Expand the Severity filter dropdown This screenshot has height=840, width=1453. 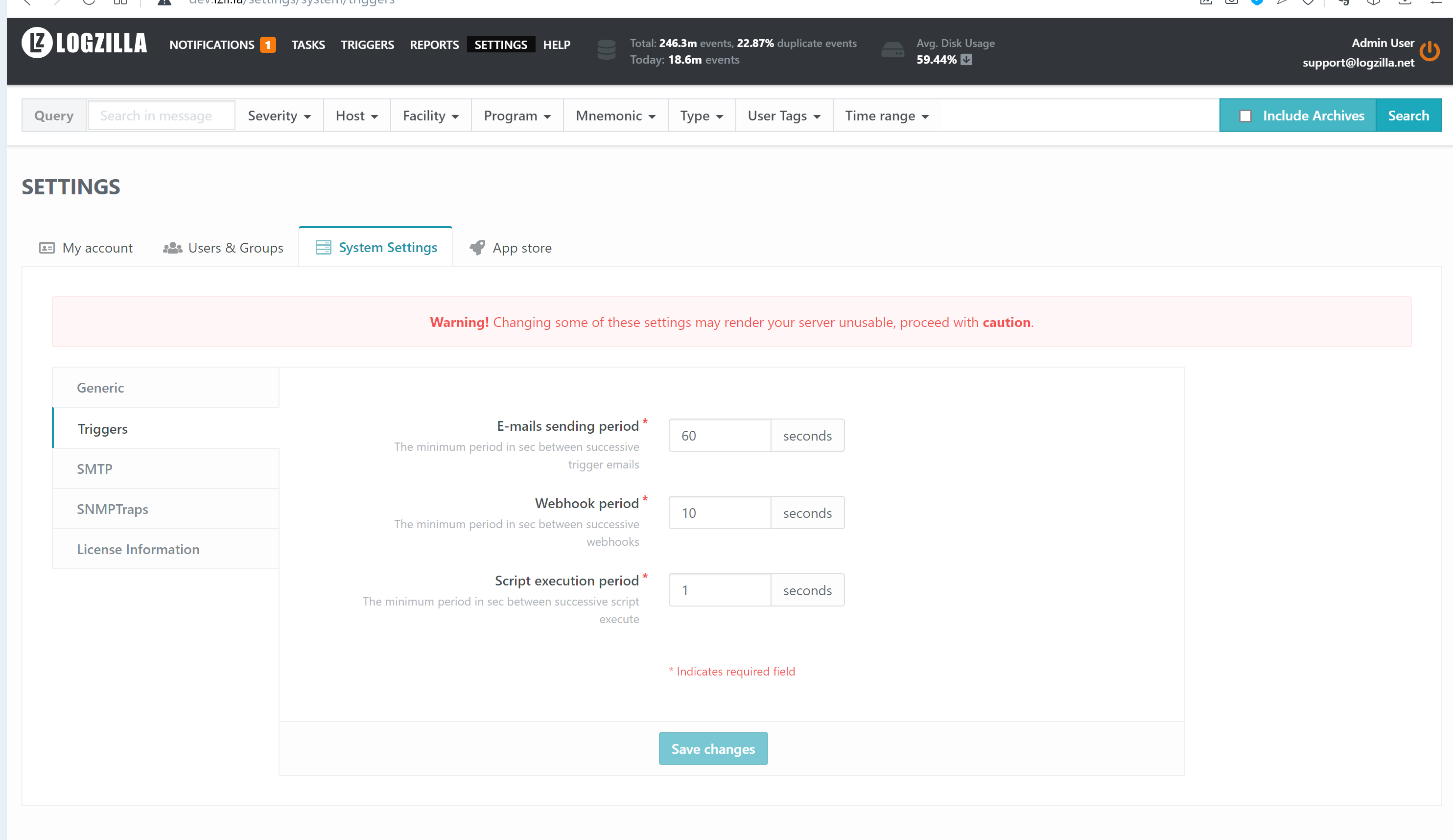279,116
